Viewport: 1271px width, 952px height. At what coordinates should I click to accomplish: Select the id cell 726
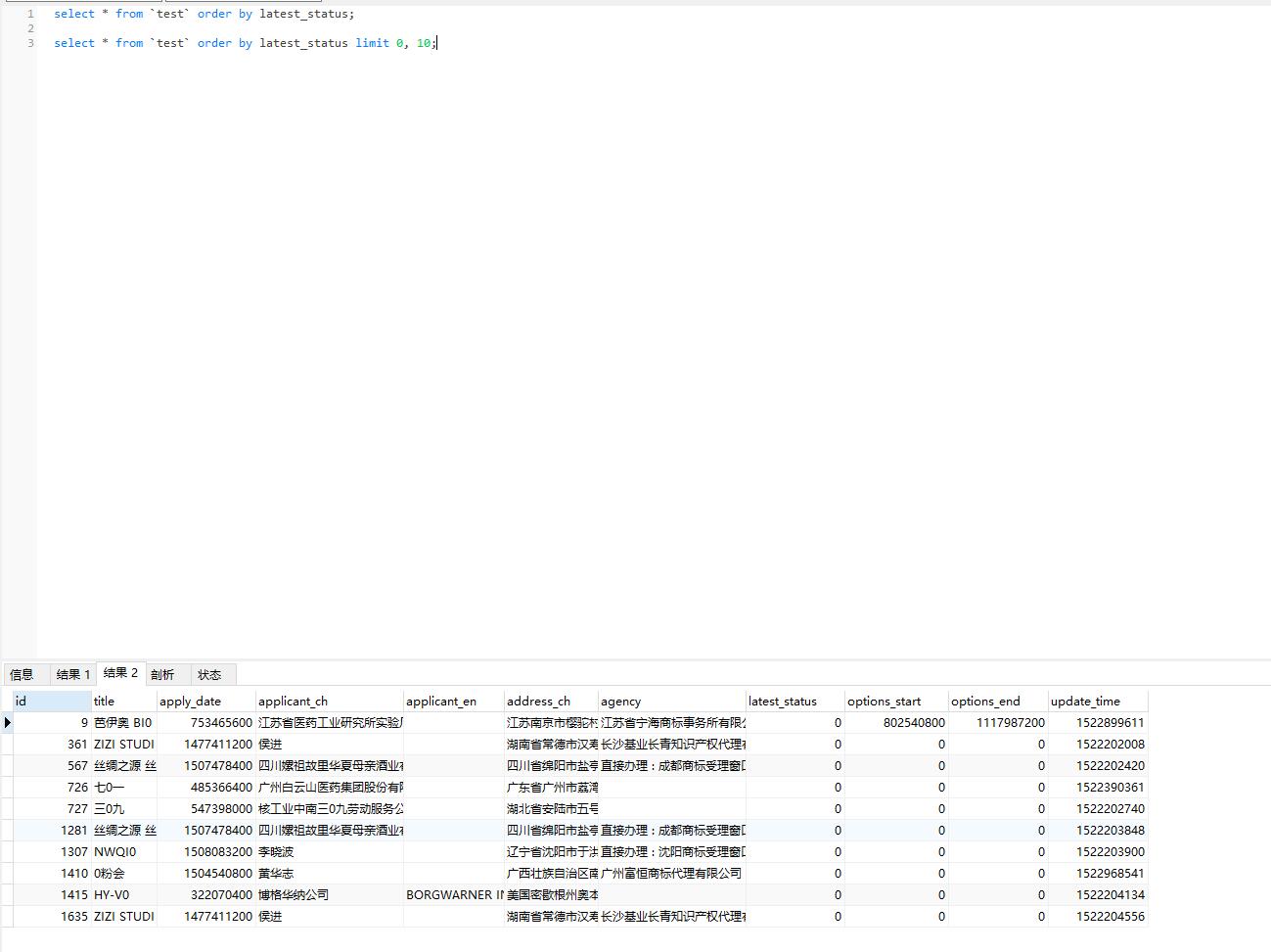point(52,788)
